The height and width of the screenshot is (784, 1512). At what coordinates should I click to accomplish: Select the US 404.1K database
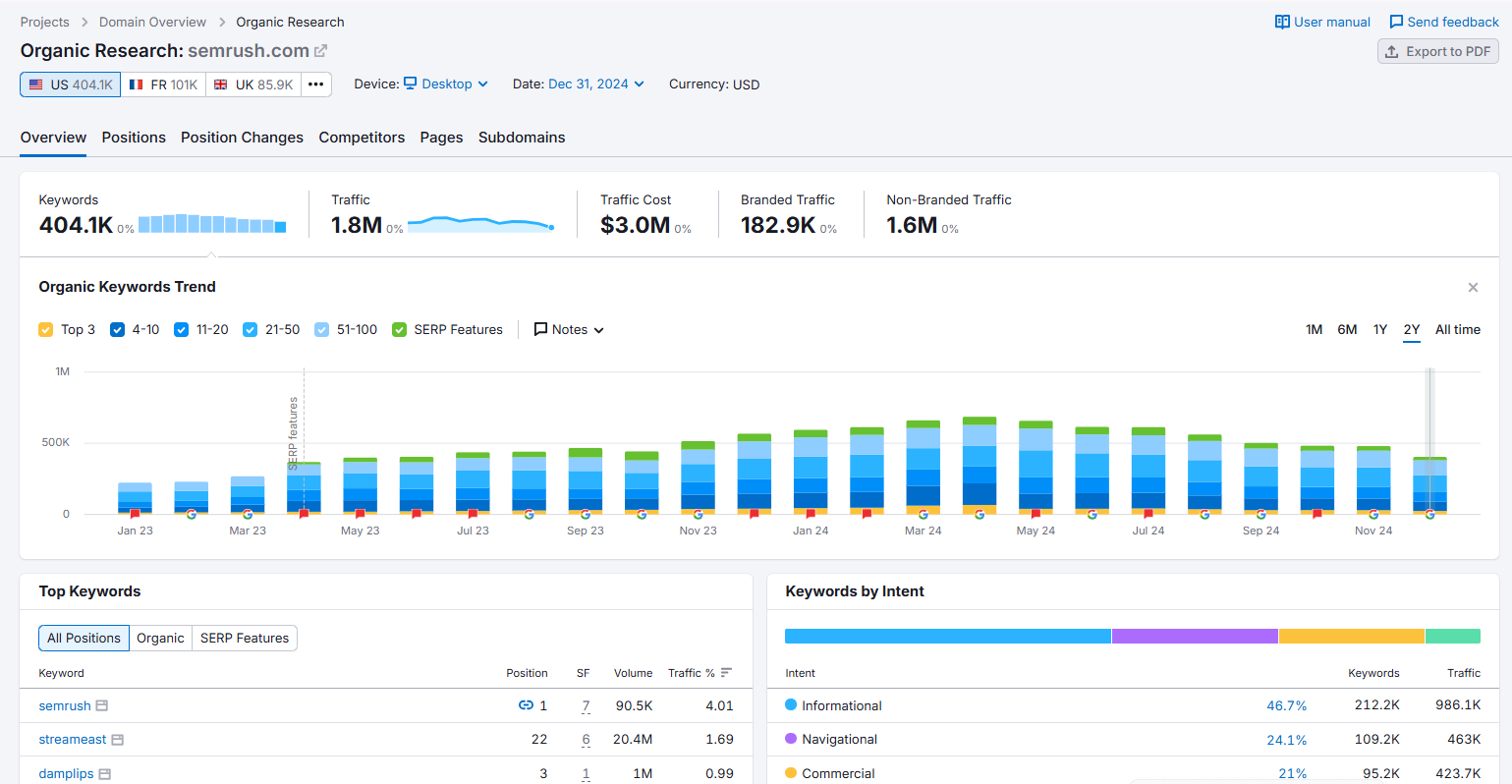71,84
